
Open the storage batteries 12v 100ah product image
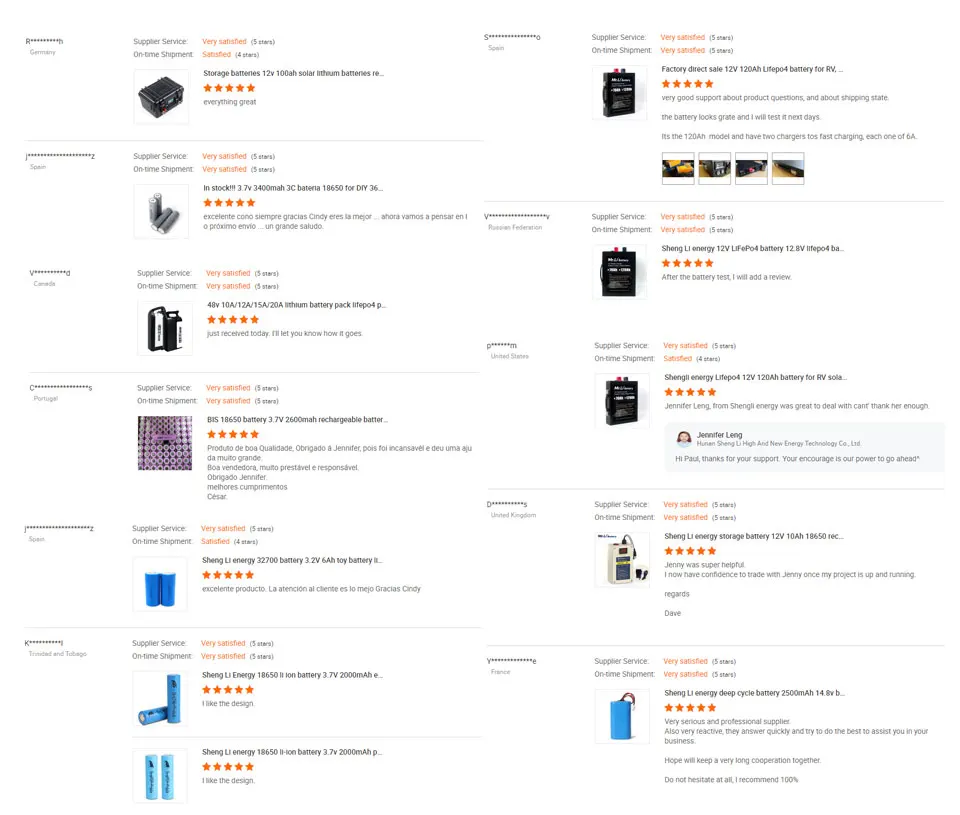(161, 96)
